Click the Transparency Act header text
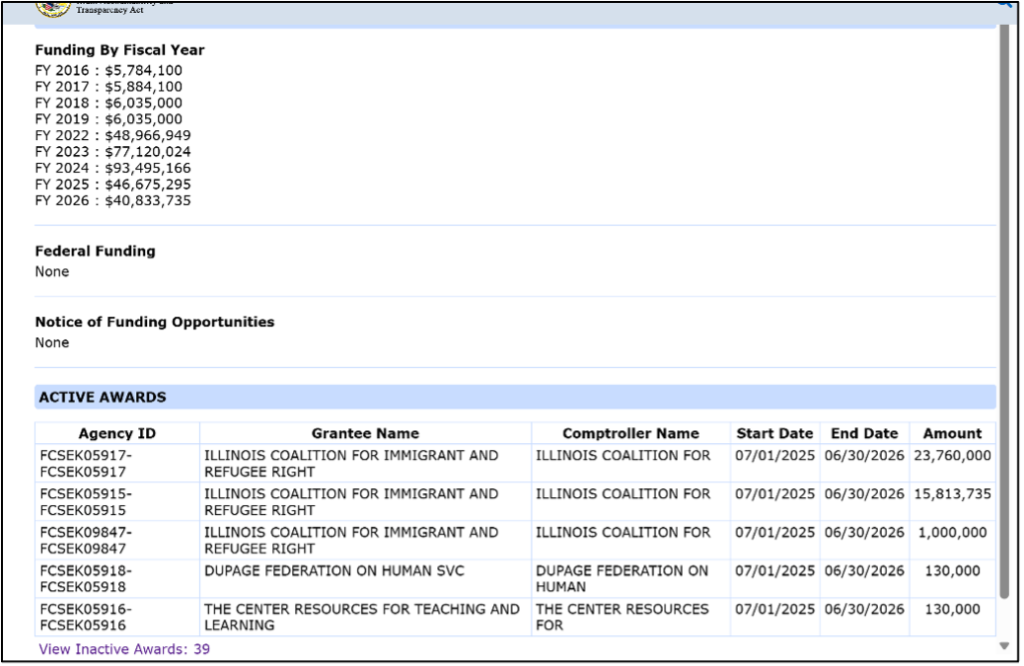The width and height of the screenshot is (1024, 666). (110, 10)
